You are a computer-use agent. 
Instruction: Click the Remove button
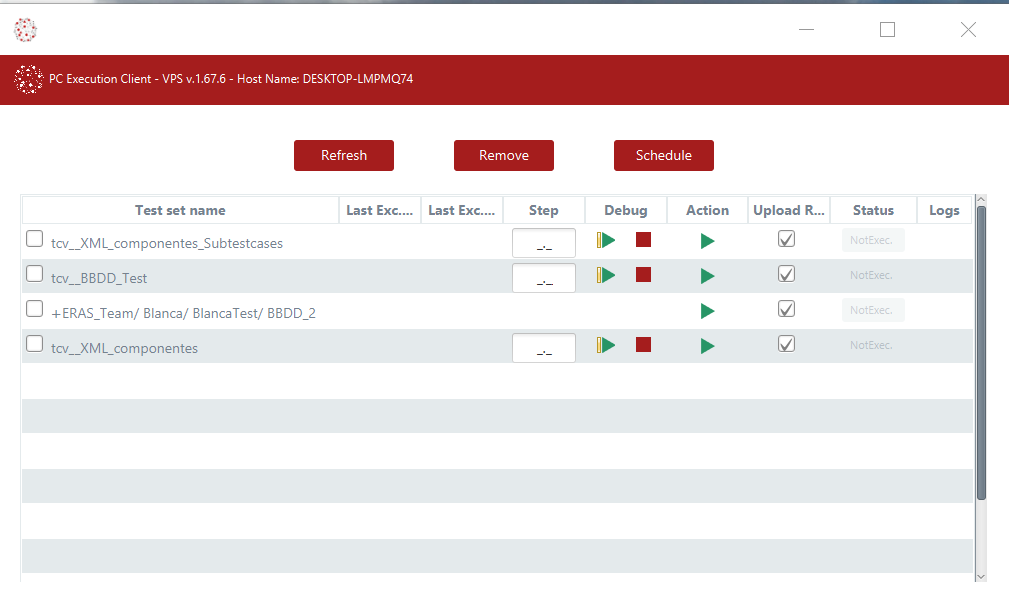click(x=504, y=155)
